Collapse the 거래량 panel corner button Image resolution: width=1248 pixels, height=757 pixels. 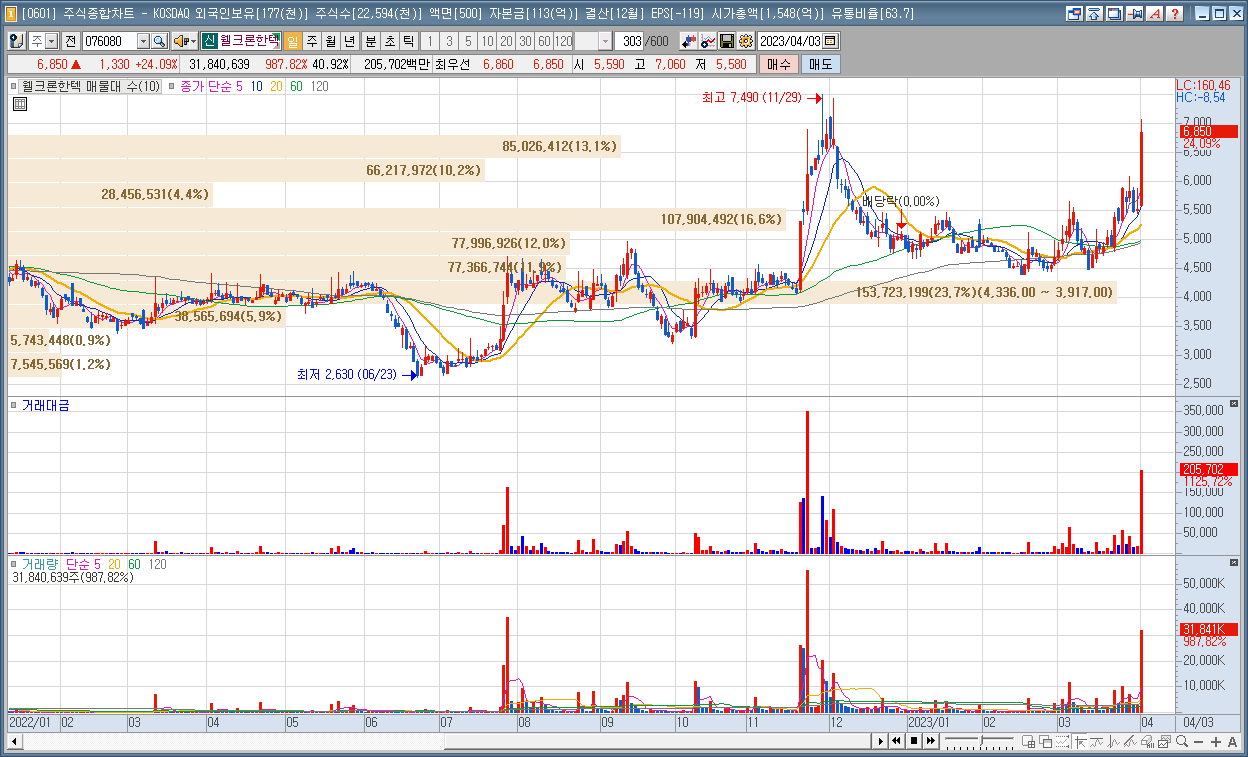point(1233,564)
